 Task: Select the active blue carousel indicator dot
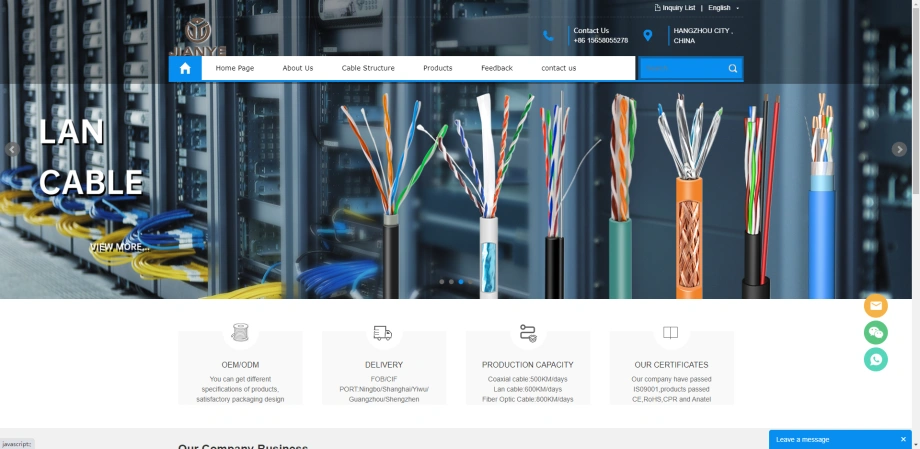point(461,282)
